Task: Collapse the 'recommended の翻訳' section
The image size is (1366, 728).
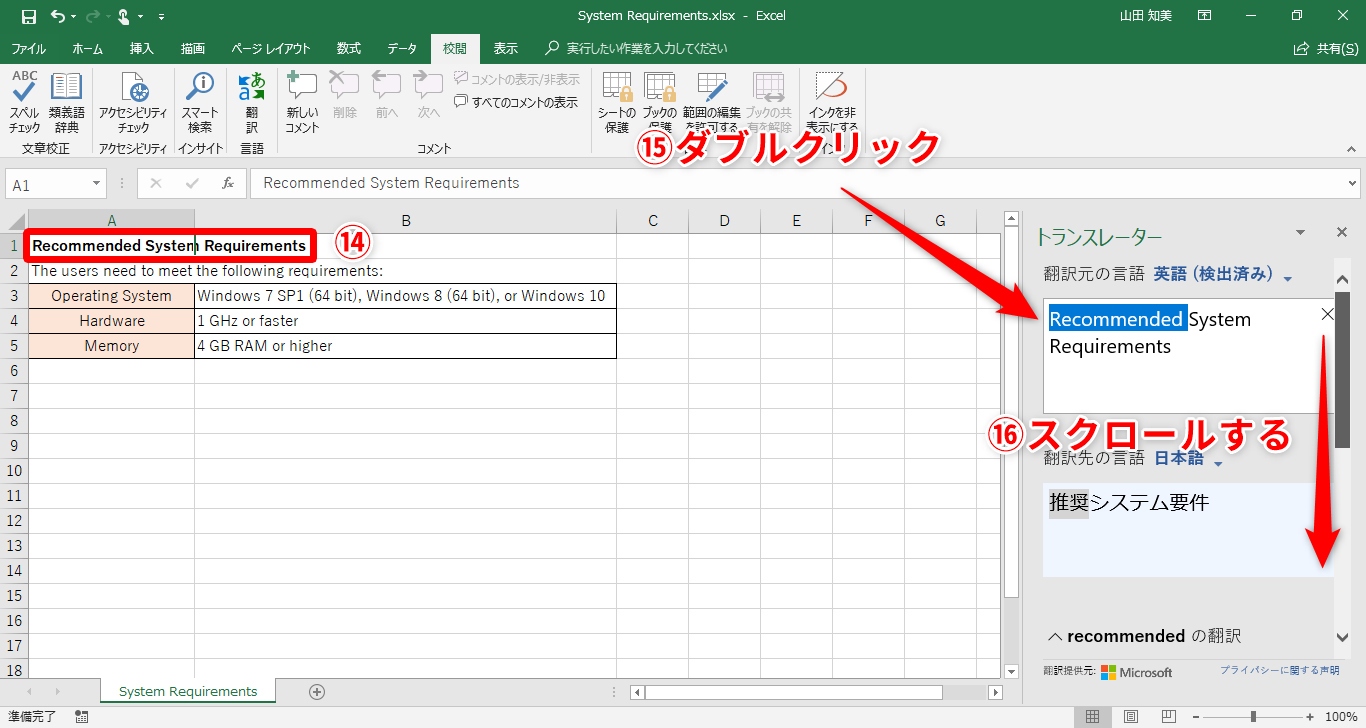Action: point(1054,636)
